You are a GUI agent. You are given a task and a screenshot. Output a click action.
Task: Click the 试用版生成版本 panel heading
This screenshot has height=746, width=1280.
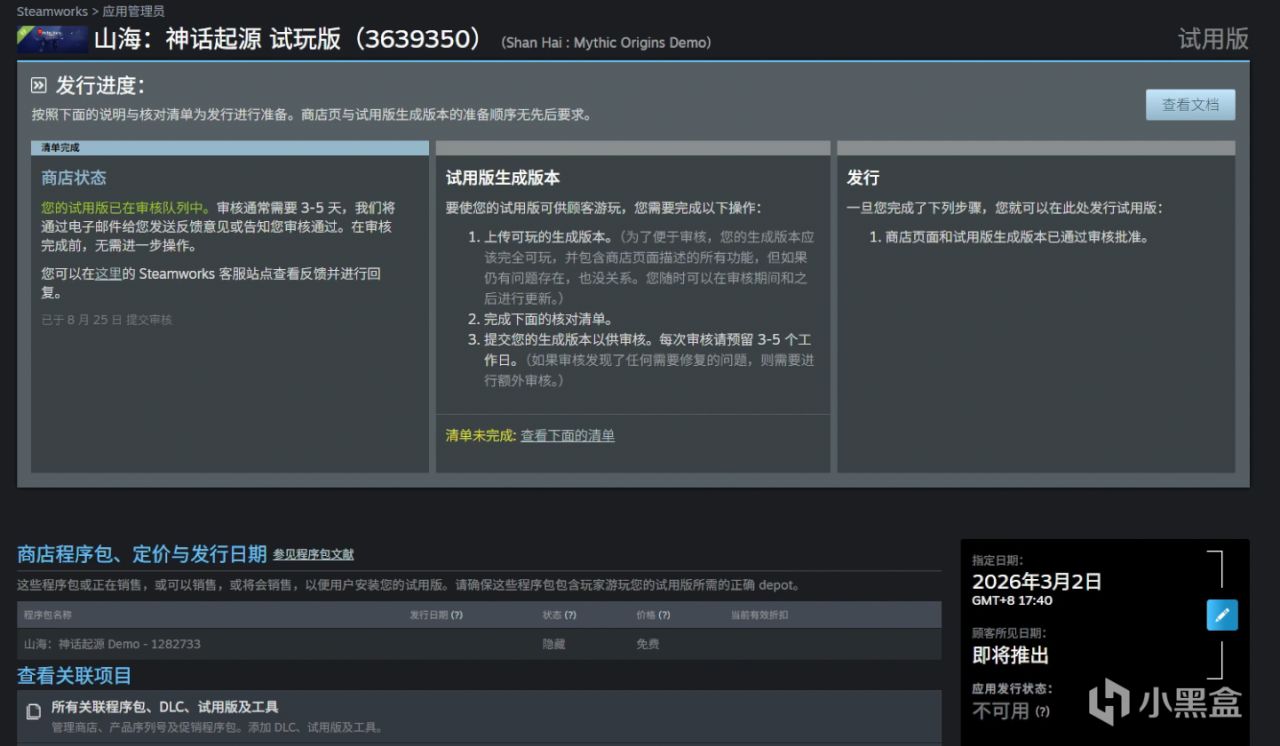coord(503,178)
